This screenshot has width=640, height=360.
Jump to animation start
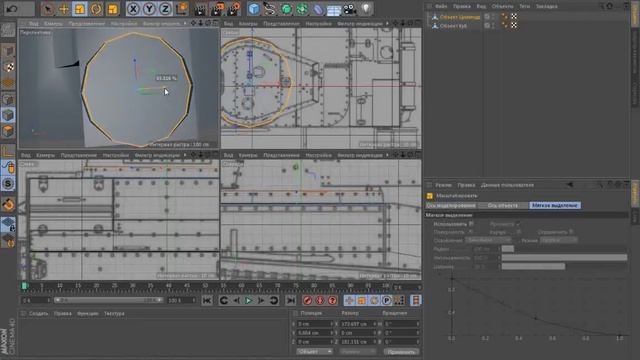pos(207,301)
